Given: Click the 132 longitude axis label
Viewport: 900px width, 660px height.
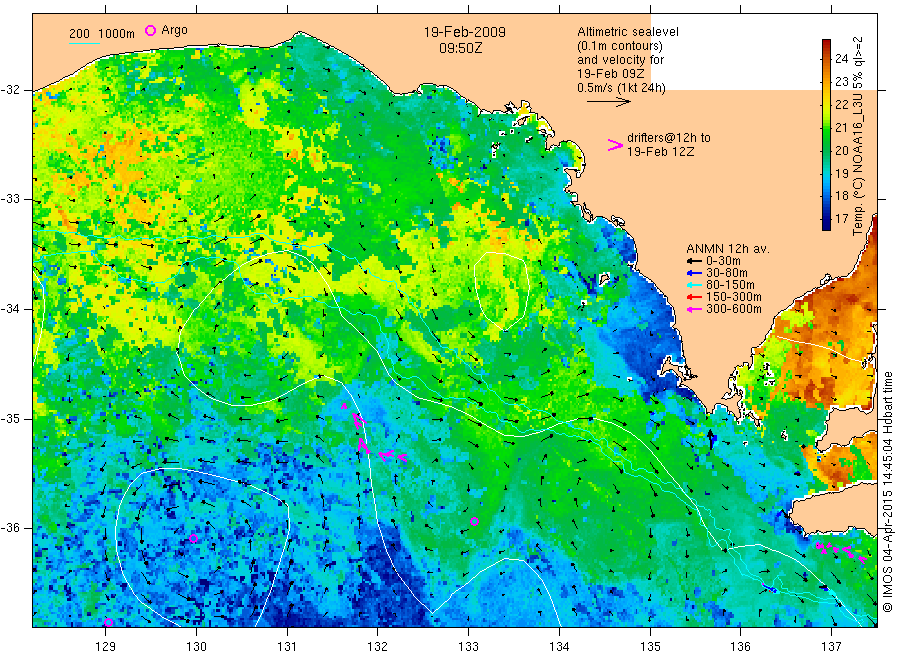Looking at the screenshot, I should point(378,647).
